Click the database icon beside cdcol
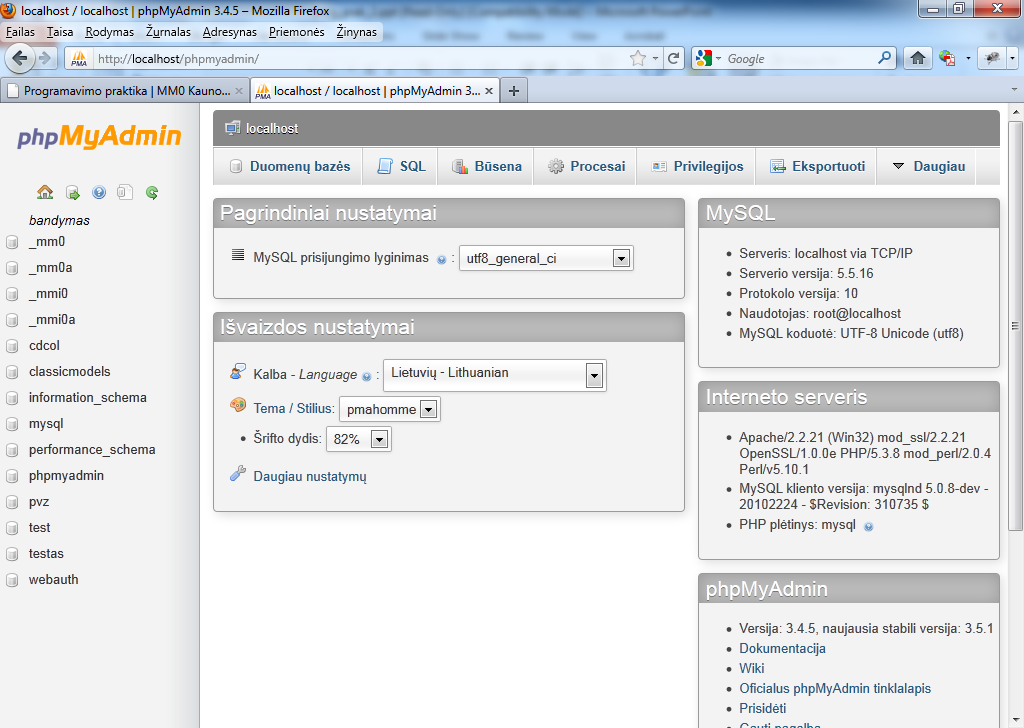The height and width of the screenshot is (728, 1024). click(12, 346)
